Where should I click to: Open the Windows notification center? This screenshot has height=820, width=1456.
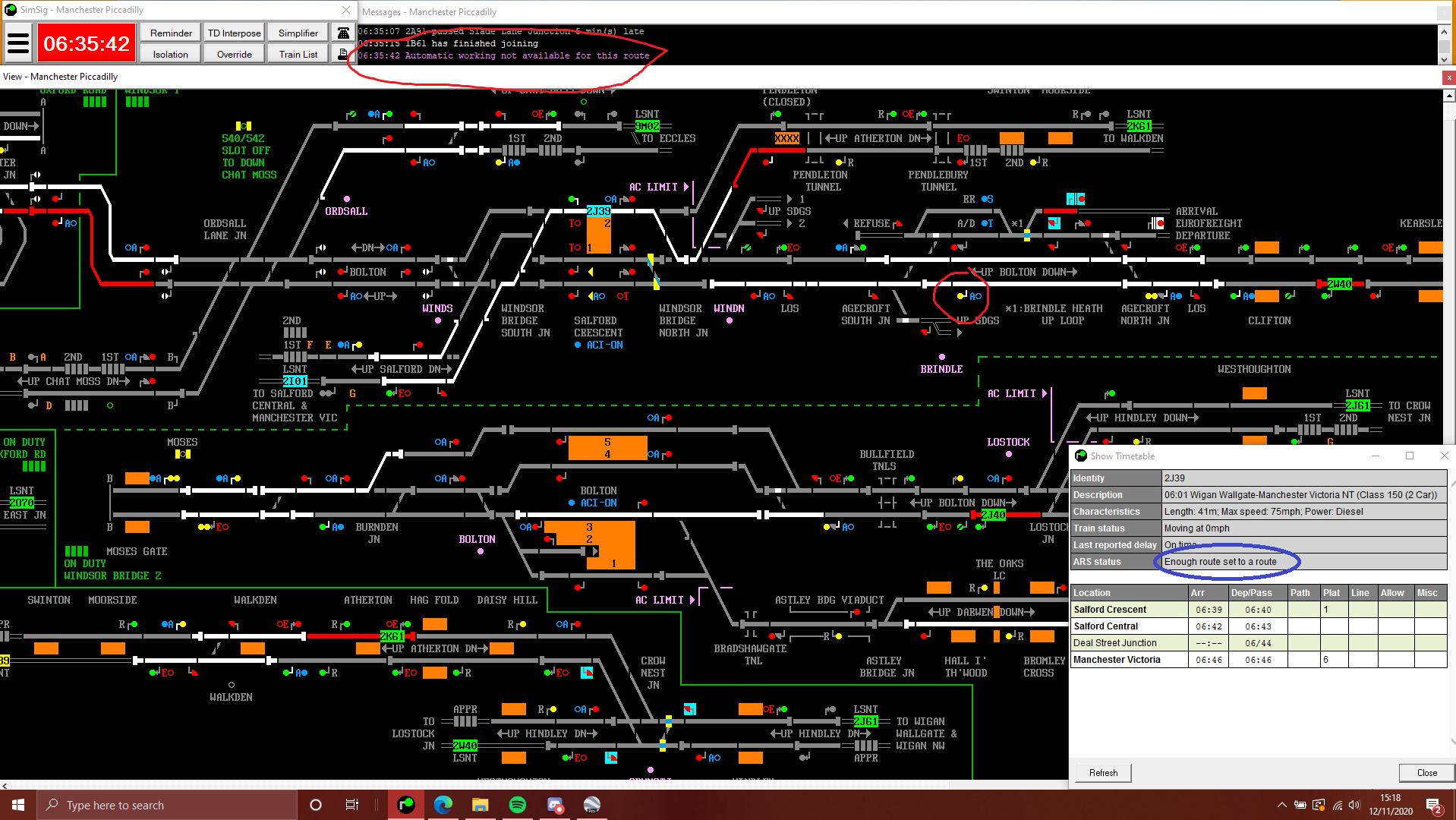[1434, 805]
